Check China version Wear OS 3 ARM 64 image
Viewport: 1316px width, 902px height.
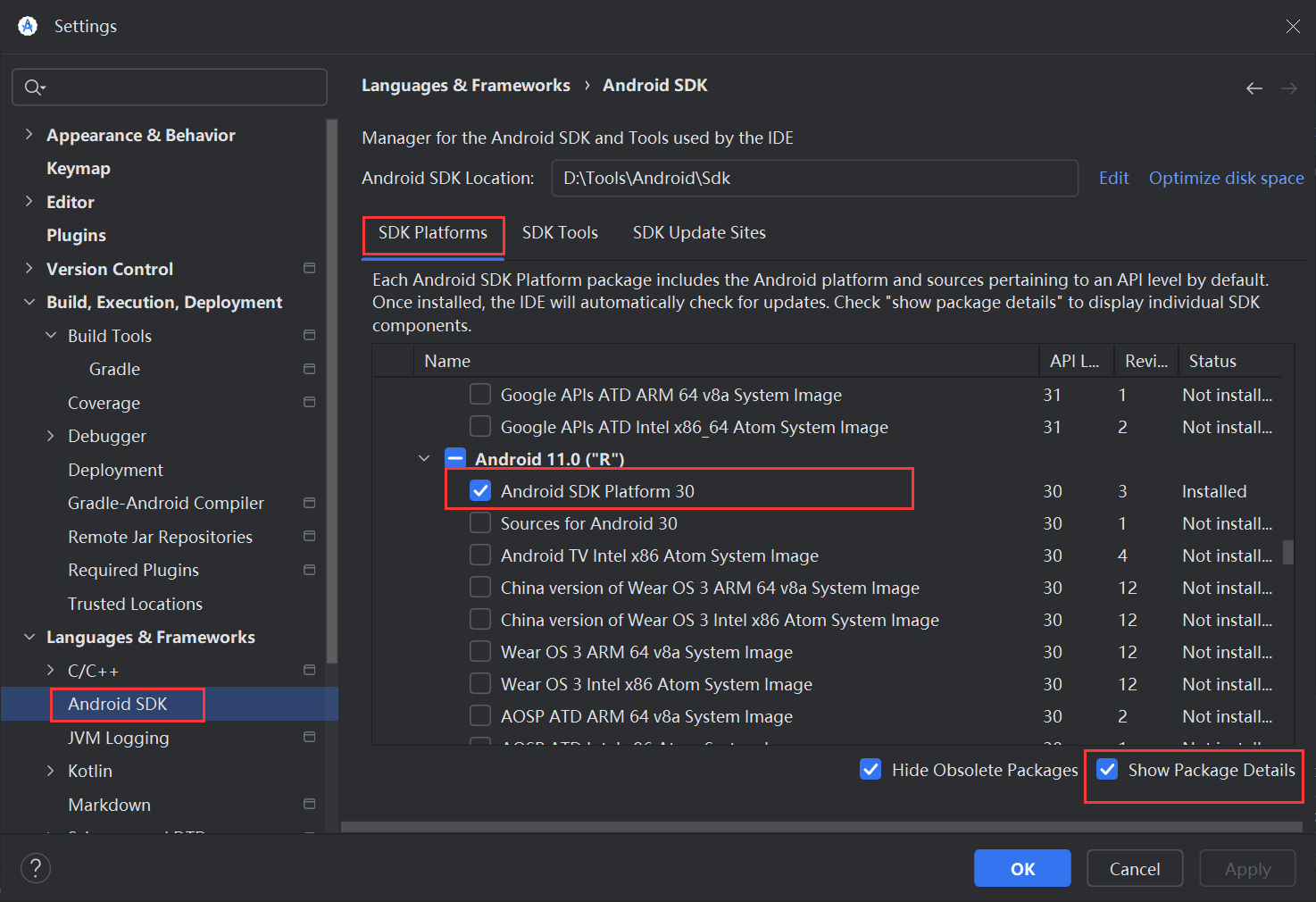coord(480,587)
